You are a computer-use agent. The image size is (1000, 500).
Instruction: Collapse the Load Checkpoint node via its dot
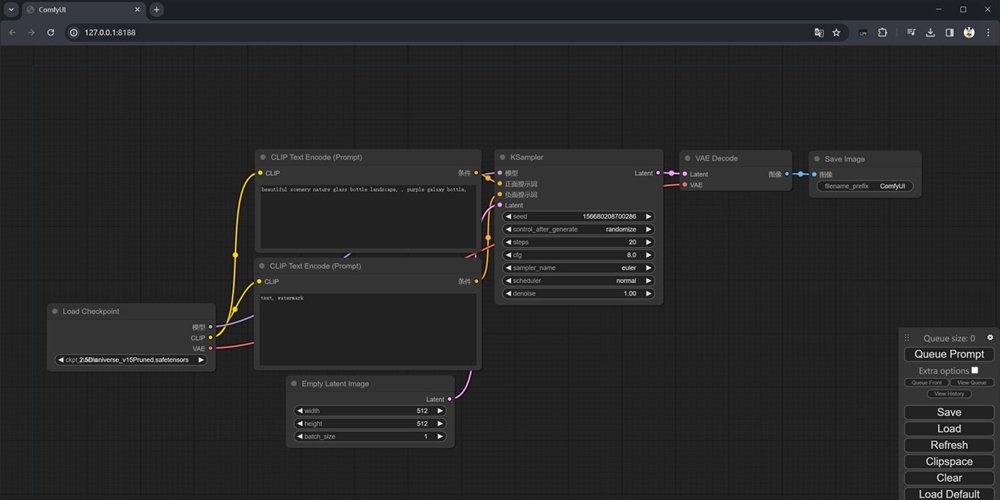click(54, 311)
